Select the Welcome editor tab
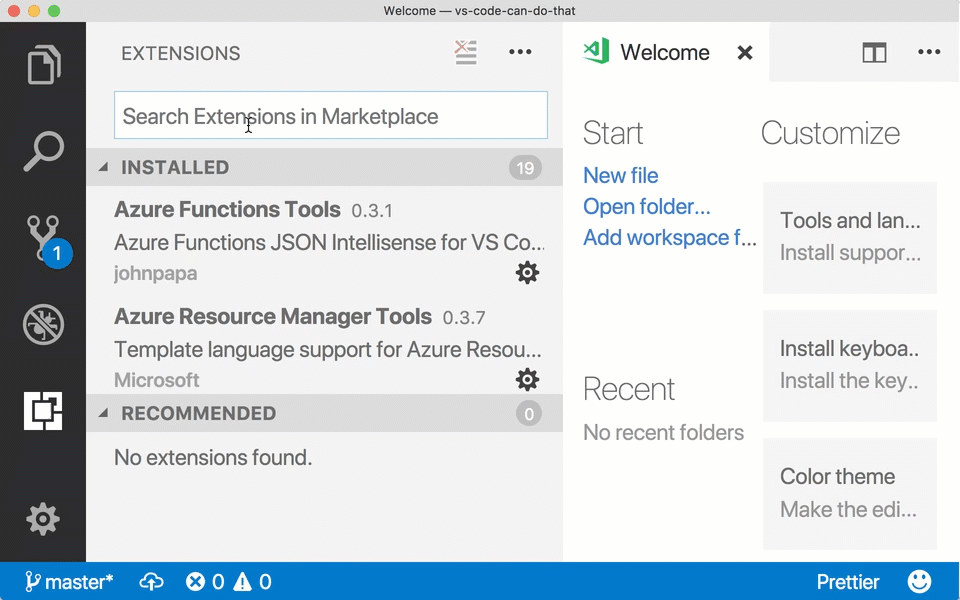The width and height of the screenshot is (960, 600). point(664,53)
